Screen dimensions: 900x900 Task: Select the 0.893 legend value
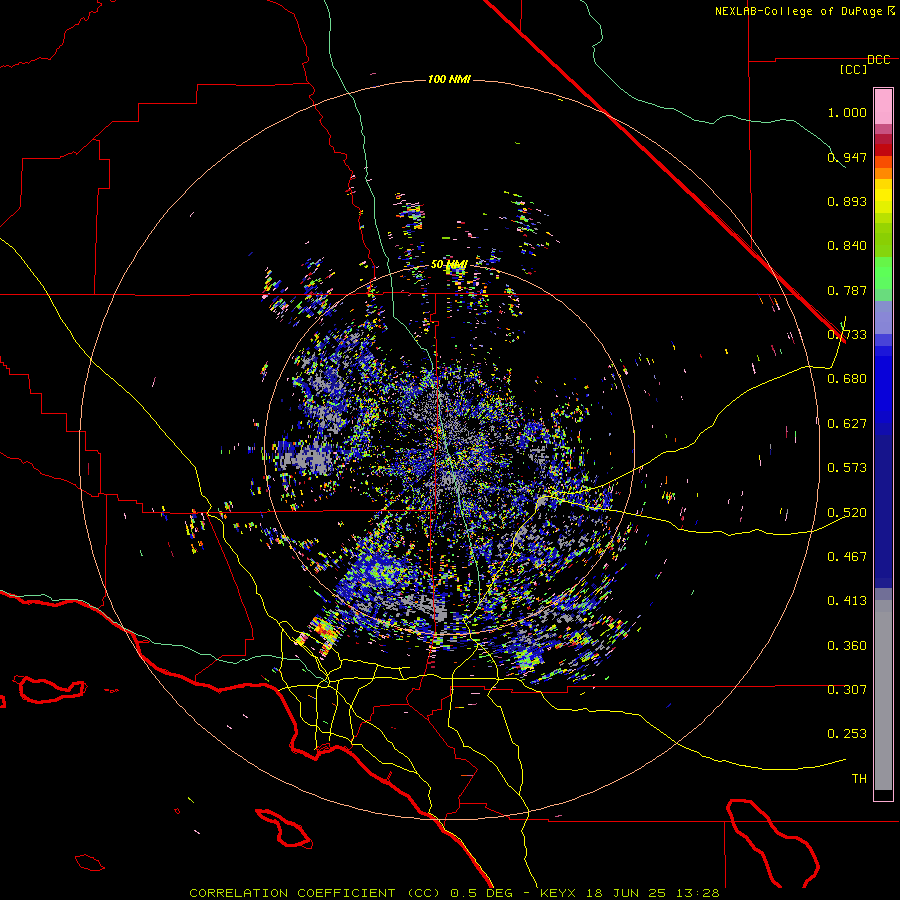(x=847, y=201)
